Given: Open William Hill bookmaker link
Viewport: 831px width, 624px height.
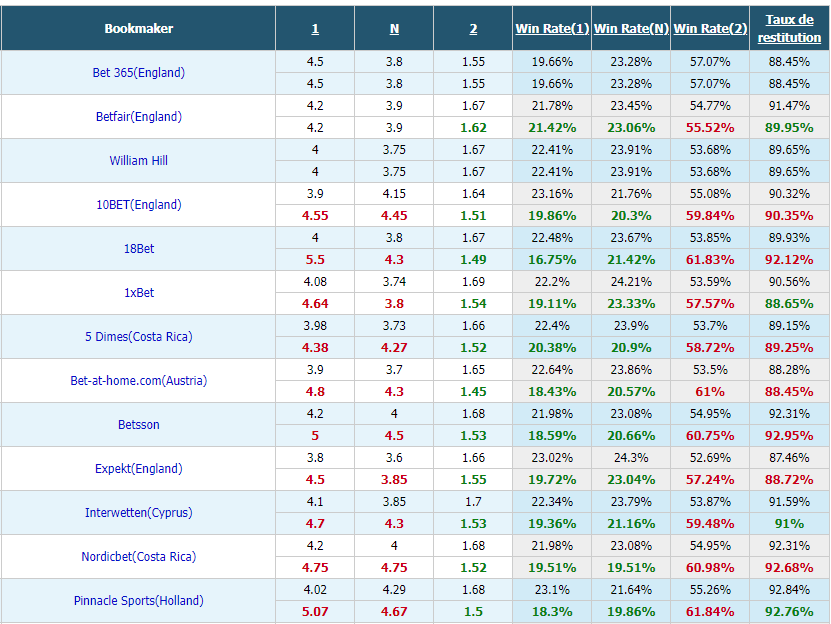Looking at the screenshot, I should tap(138, 161).
